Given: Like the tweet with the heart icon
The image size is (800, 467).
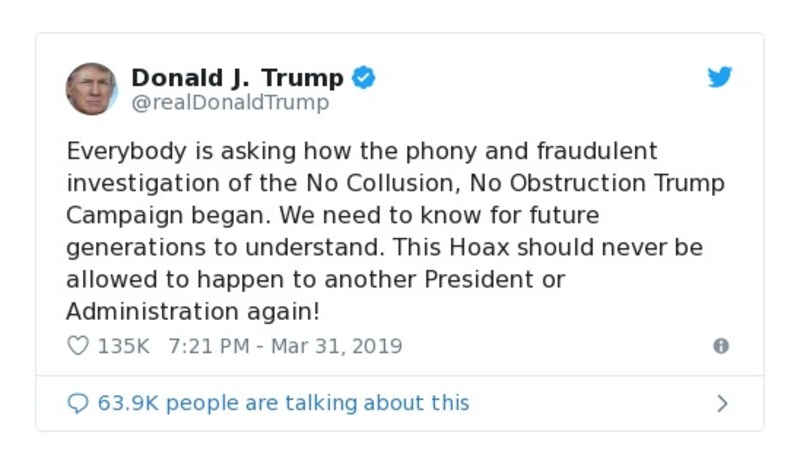Looking at the screenshot, I should click(x=78, y=346).
